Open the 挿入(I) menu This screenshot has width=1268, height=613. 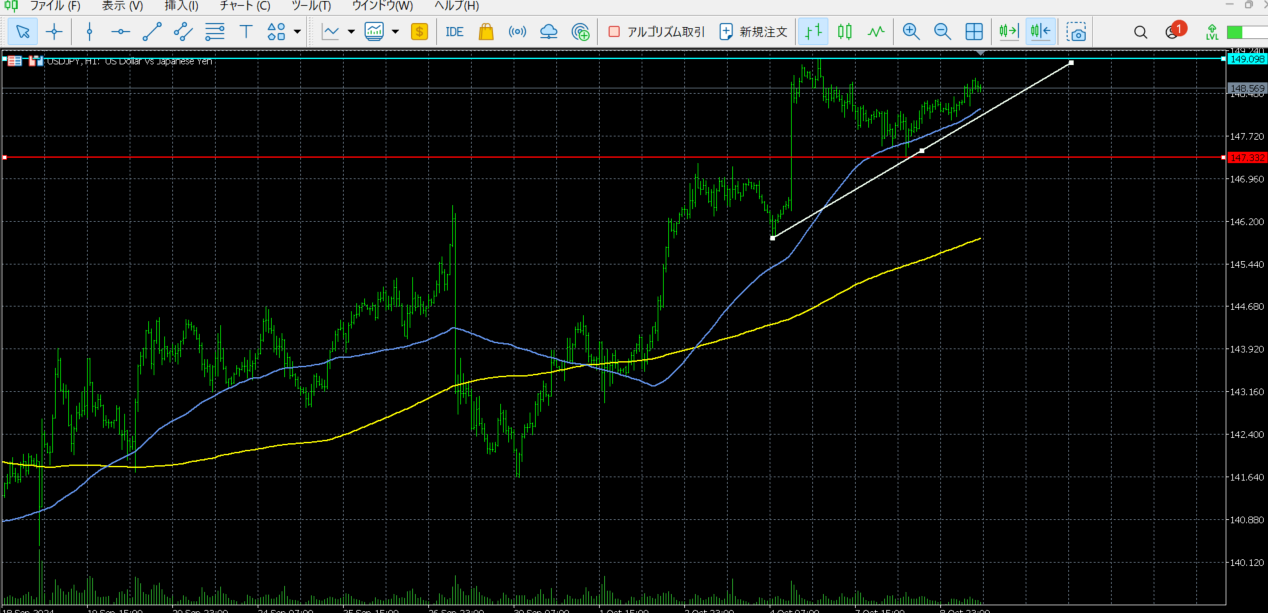point(181,6)
